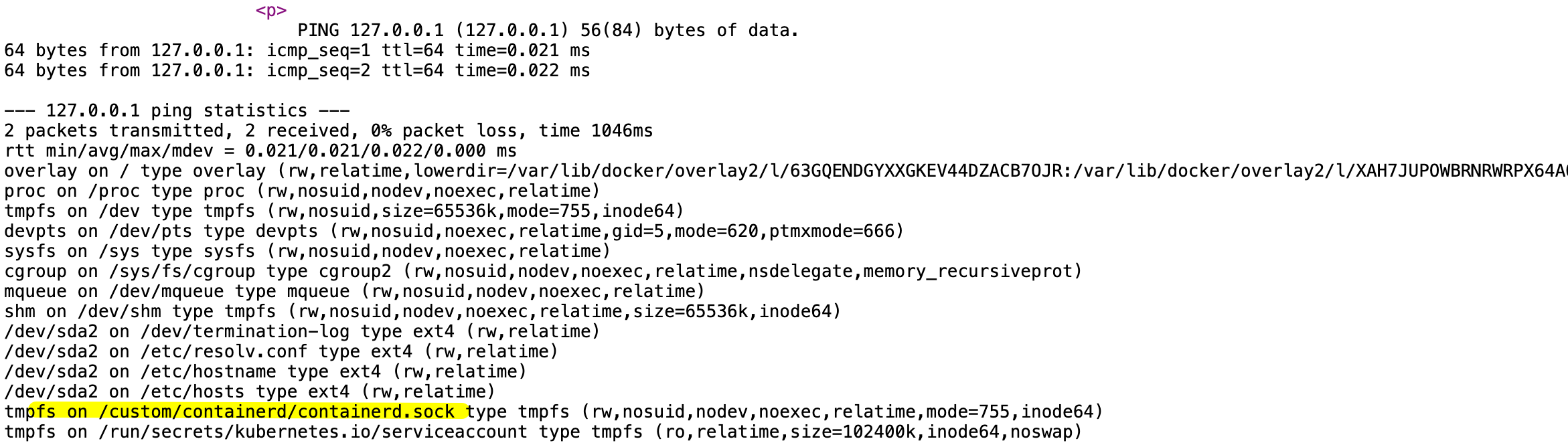
Task: Click the '127.0.0.1 ping statistics' separator line
Action: tap(177, 111)
